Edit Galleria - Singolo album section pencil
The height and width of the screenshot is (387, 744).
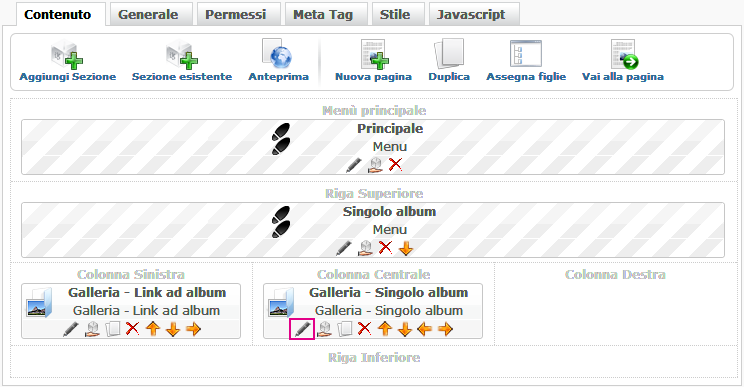pyautogui.click(x=302, y=329)
